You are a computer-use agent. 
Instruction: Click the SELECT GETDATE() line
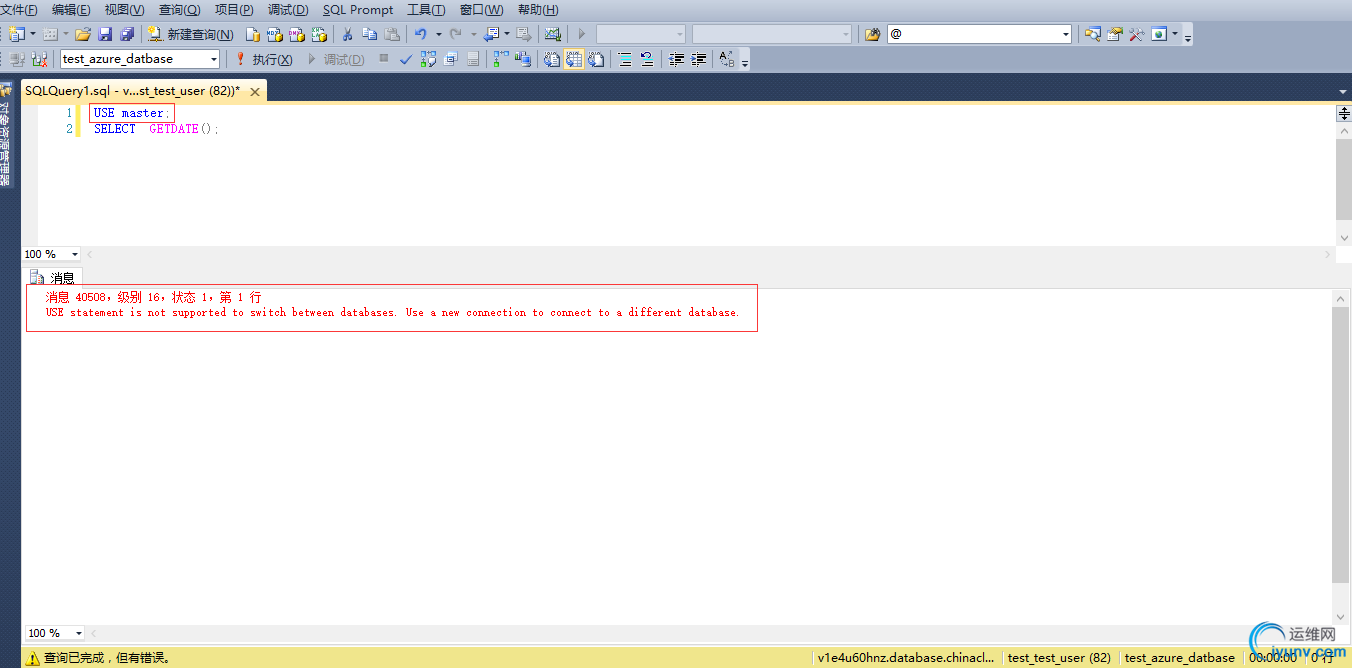(156, 129)
